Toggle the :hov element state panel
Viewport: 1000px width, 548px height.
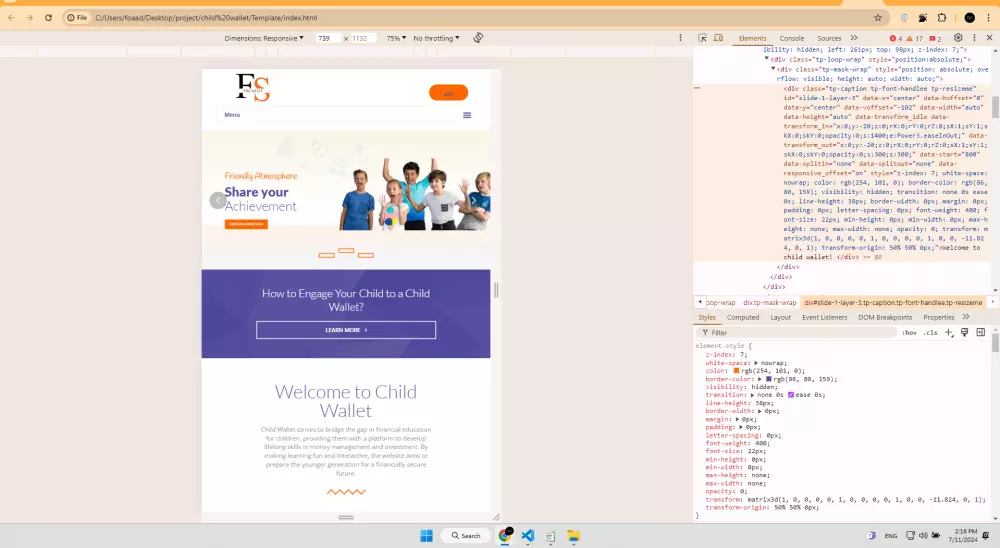coord(909,332)
